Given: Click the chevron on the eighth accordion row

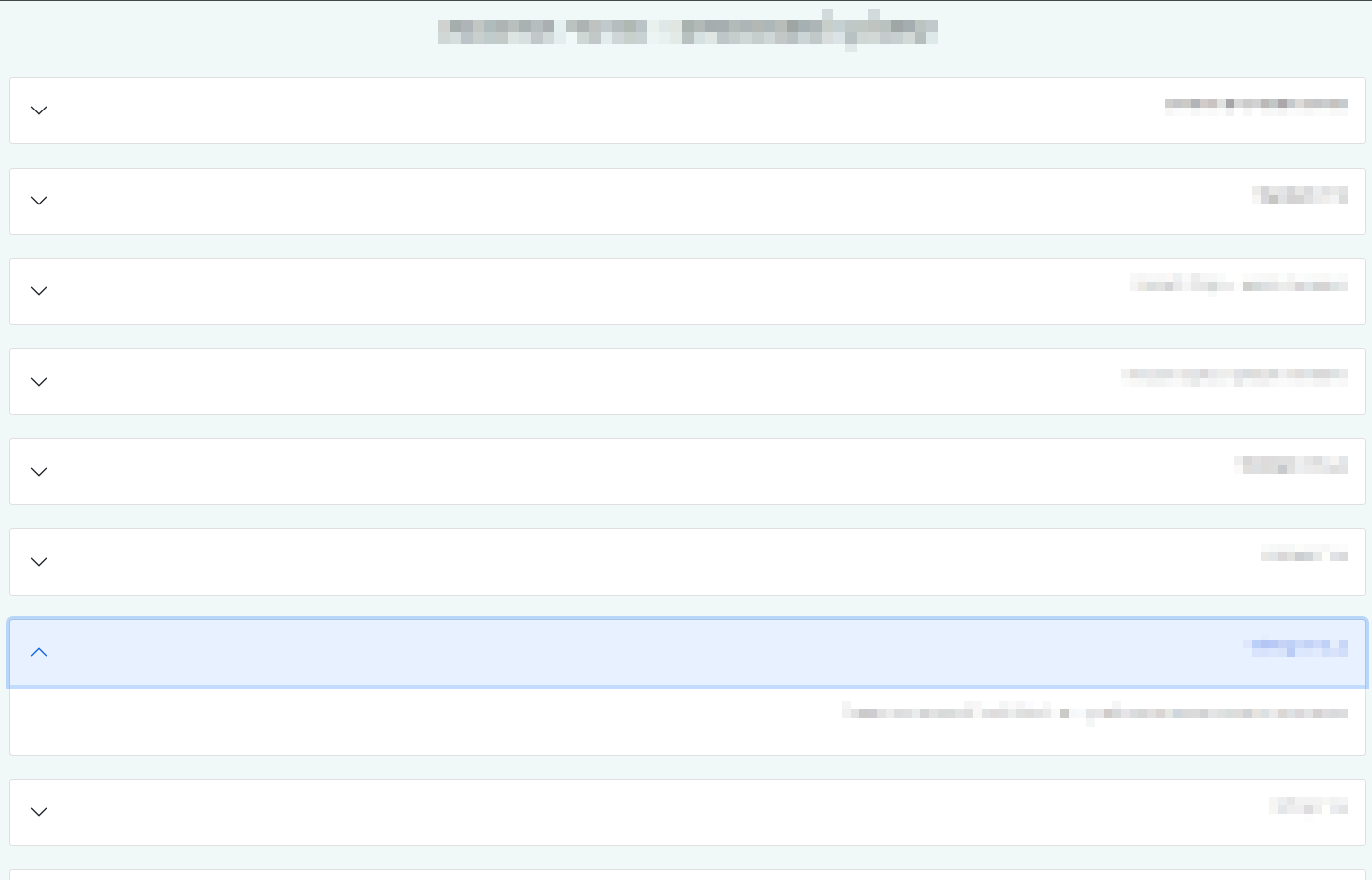Looking at the screenshot, I should 39,812.
